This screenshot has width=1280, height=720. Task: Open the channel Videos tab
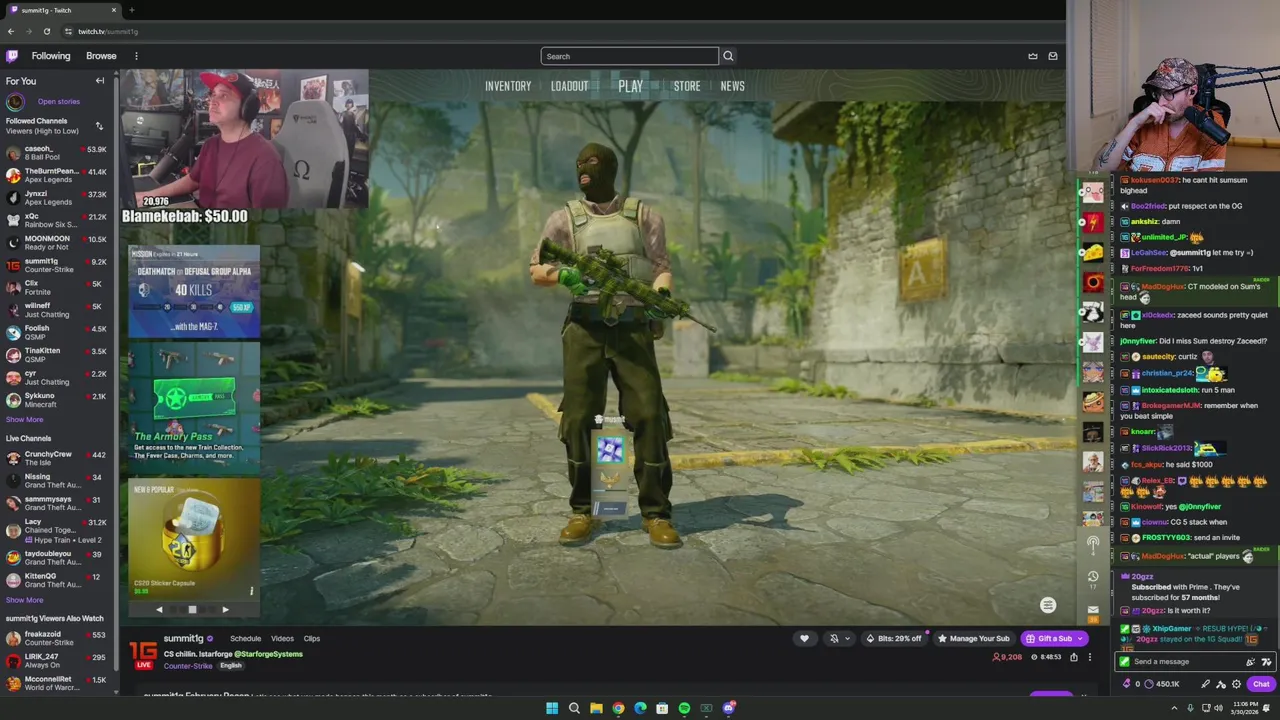click(282, 638)
